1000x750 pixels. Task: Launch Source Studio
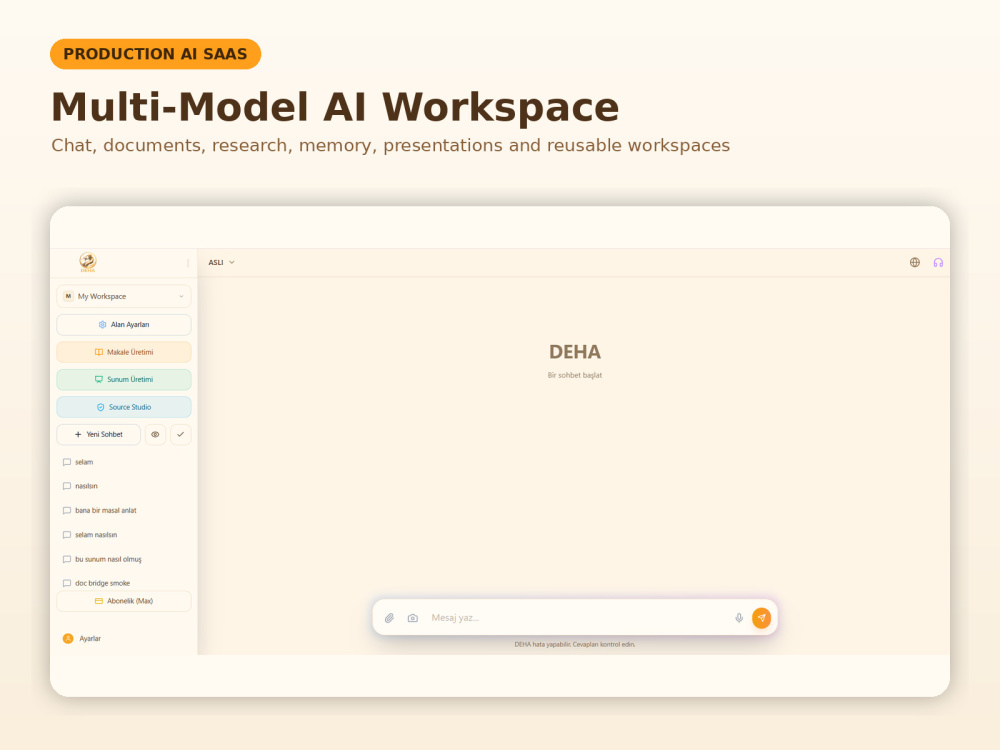tap(124, 407)
